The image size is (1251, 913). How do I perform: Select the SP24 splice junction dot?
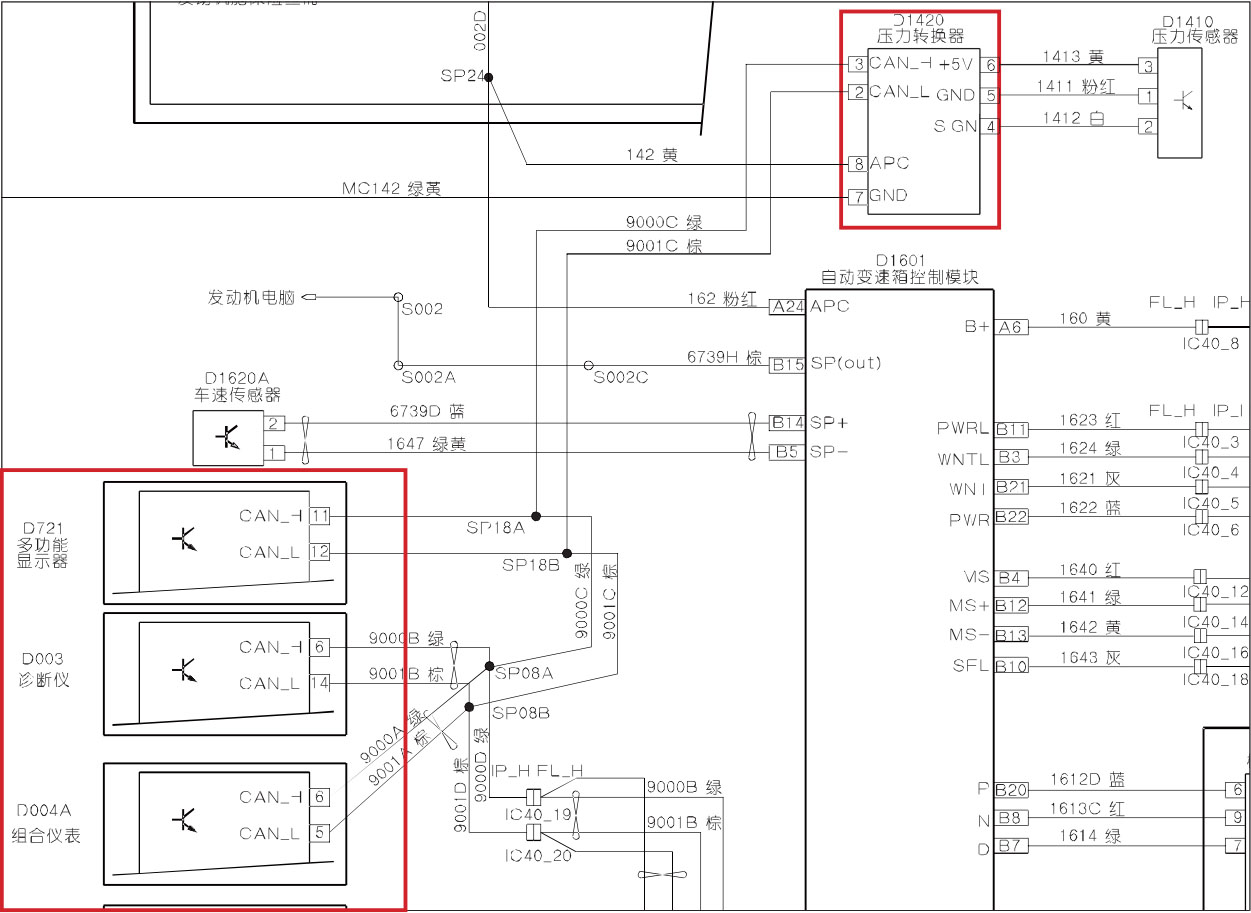click(488, 77)
